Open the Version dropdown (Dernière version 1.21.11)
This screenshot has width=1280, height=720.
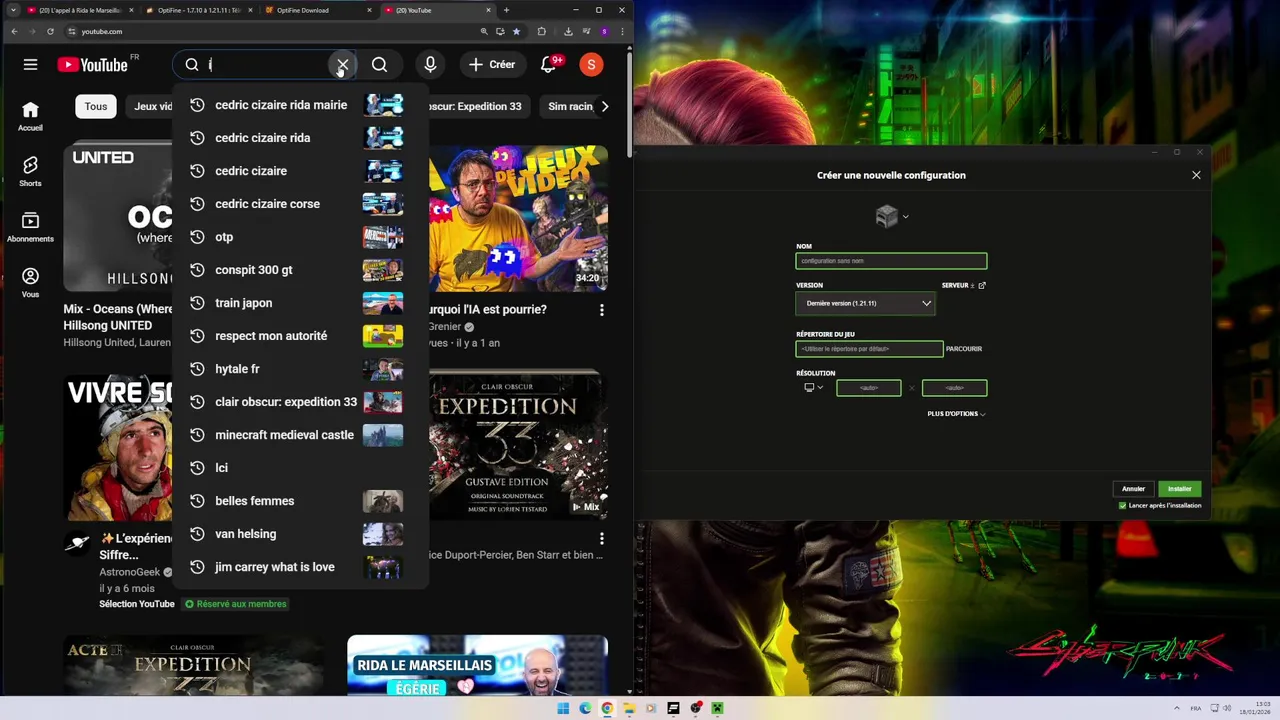[865, 303]
